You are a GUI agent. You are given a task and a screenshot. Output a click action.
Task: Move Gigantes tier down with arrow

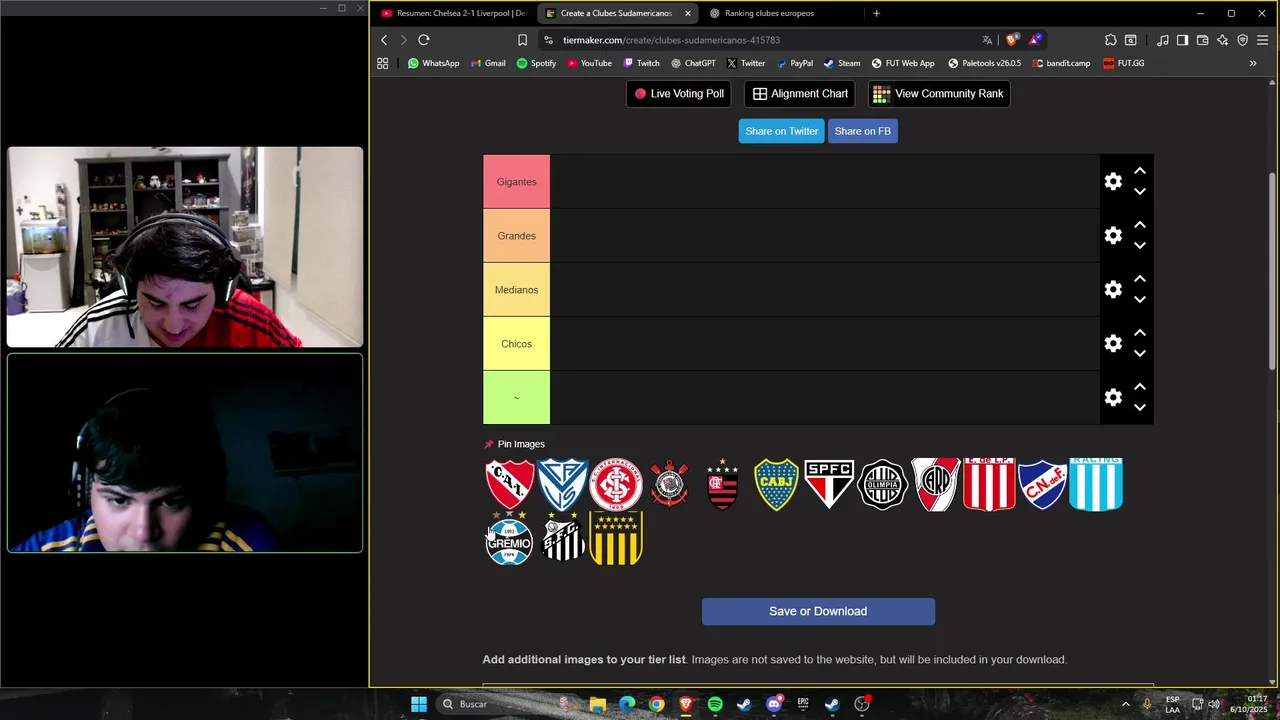point(1140,191)
